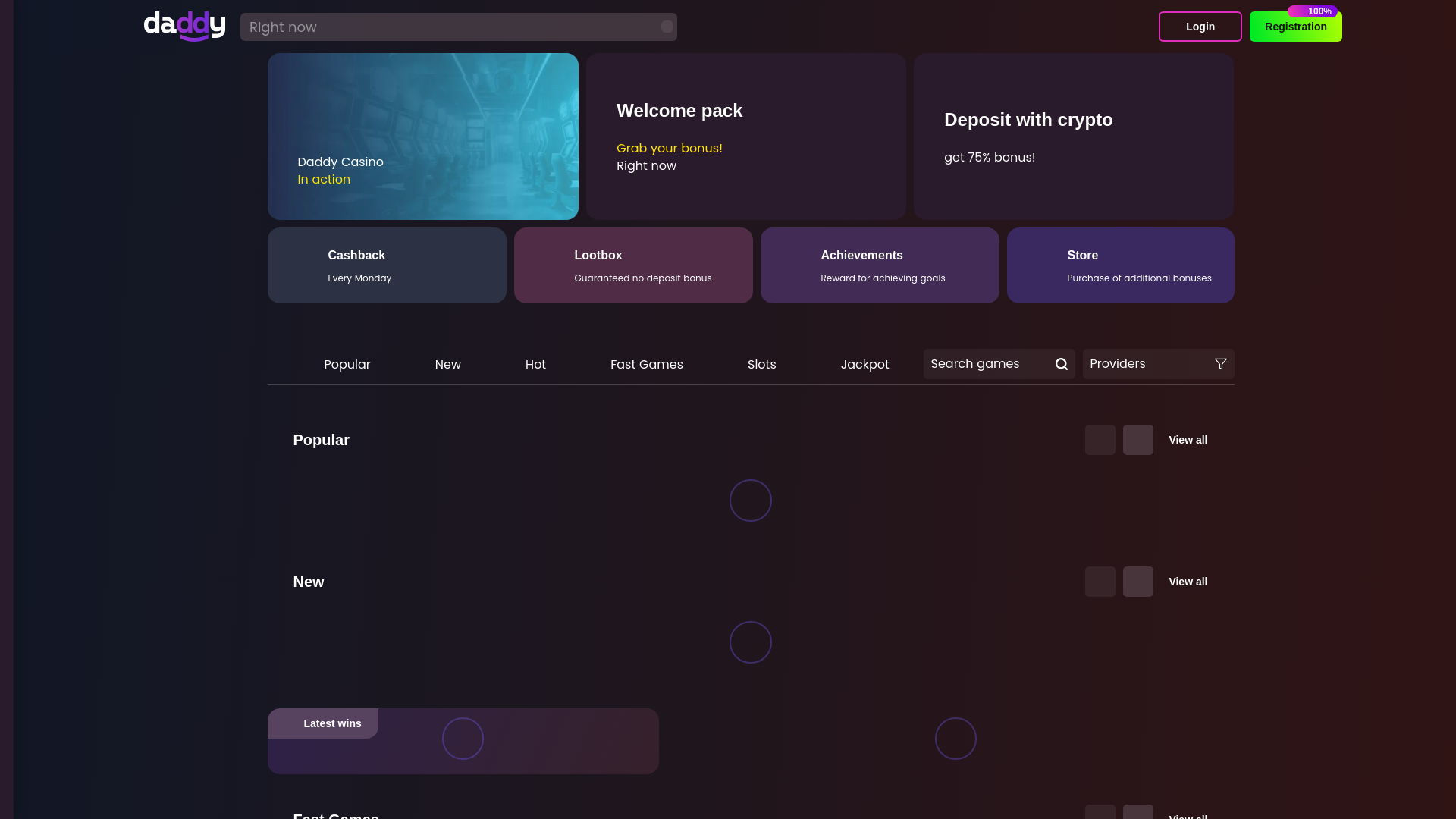Open the Fast Games tab
Screen dimensions: 1456x819
pyautogui.click(x=647, y=364)
